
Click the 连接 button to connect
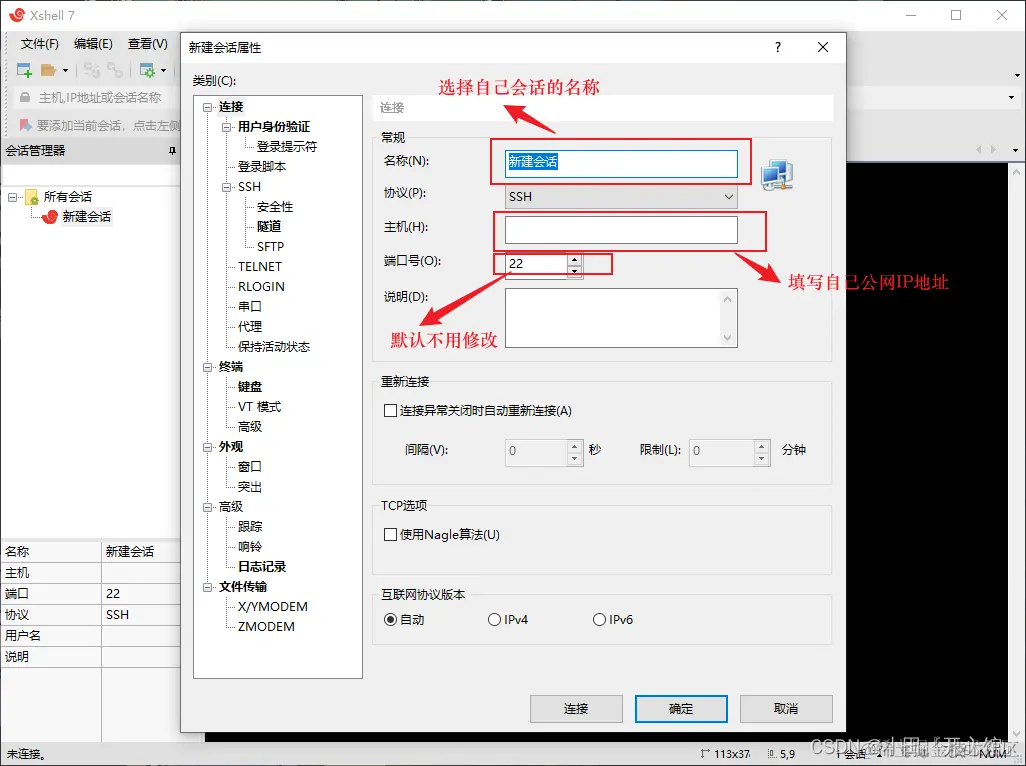click(576, 708)
